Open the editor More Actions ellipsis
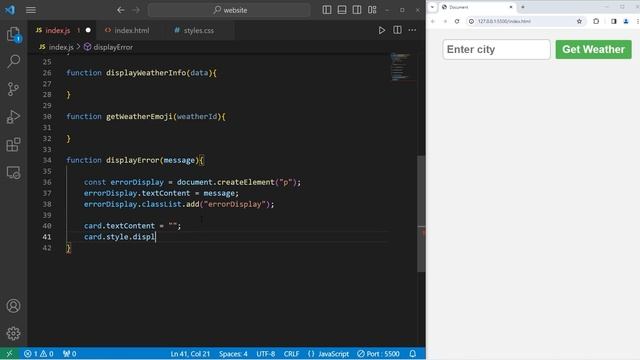Screen dimensions: 640x360 click(x=412, y=30)
